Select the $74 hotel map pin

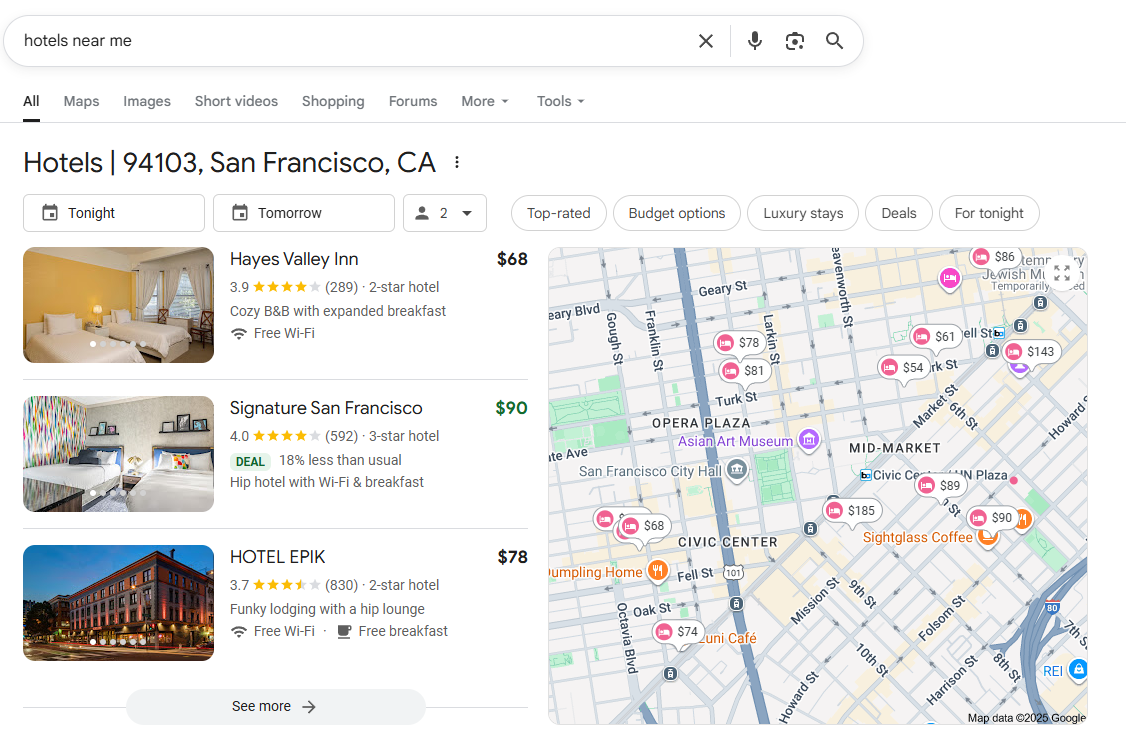point(676,632)
